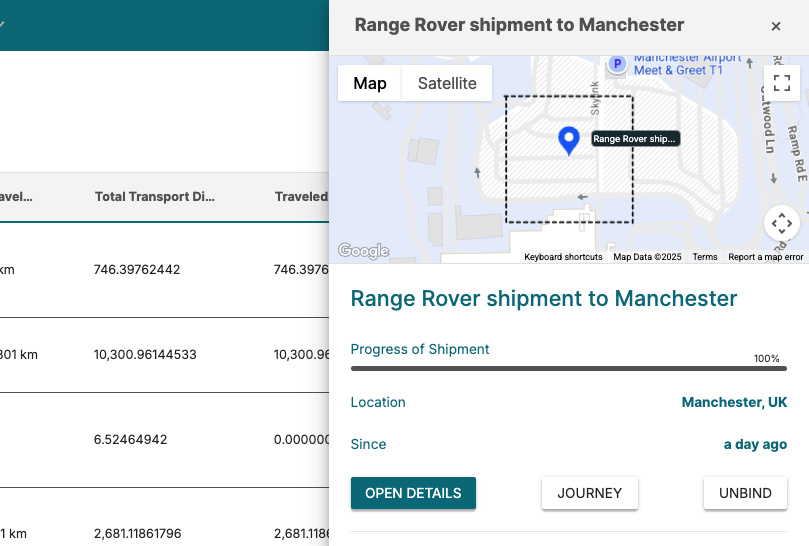Toggle fullscreen view of the map
809x546 pixels.
pyautogui.click(x=782, y=83)
